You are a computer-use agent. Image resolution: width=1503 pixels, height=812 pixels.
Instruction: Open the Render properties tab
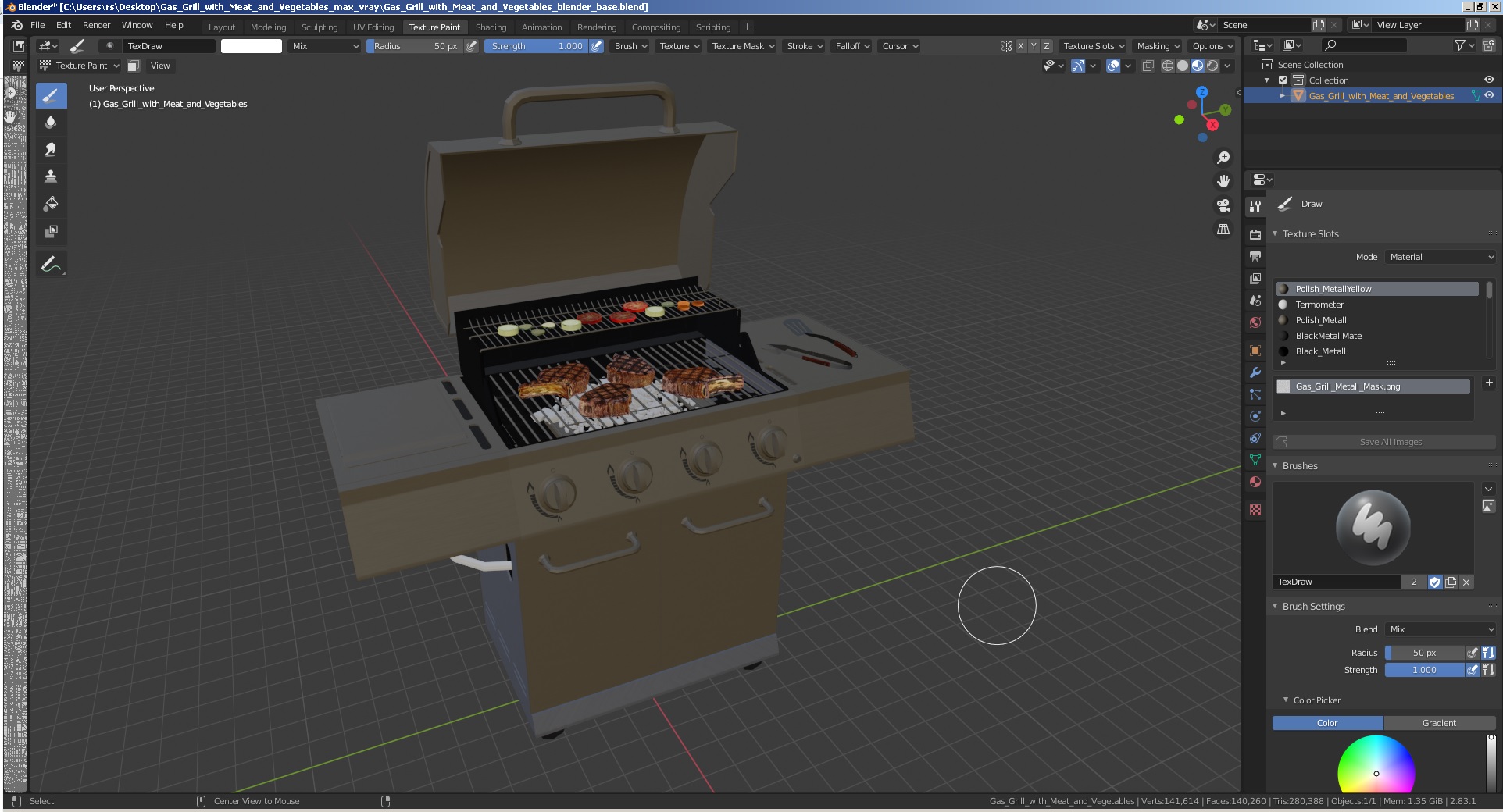click(1255, 234)
